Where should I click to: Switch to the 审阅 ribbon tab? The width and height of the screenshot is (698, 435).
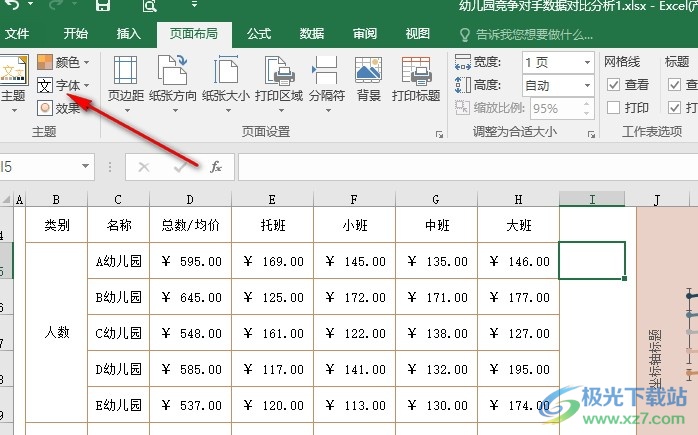(x=365, y=34)
